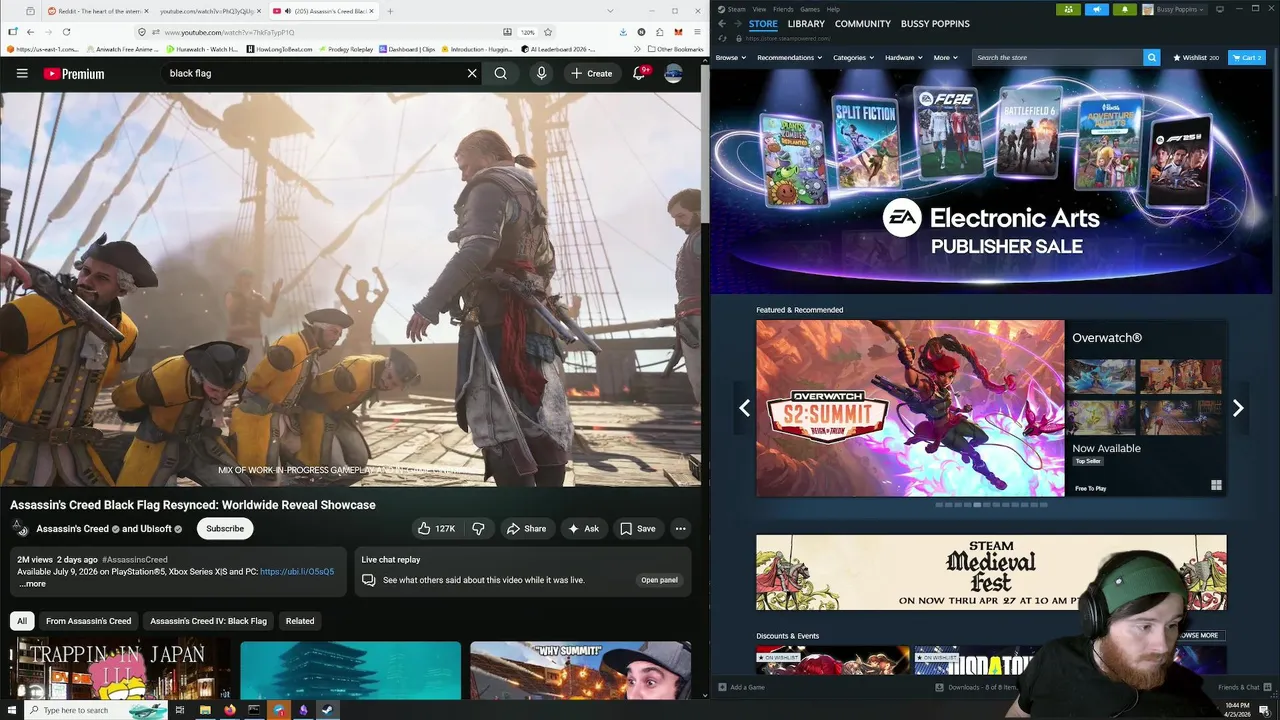This screenshot has width=1280, height=720.
Task: Click Windows taskbar search box
Action: pyautogui.click(x=95, y=710)
